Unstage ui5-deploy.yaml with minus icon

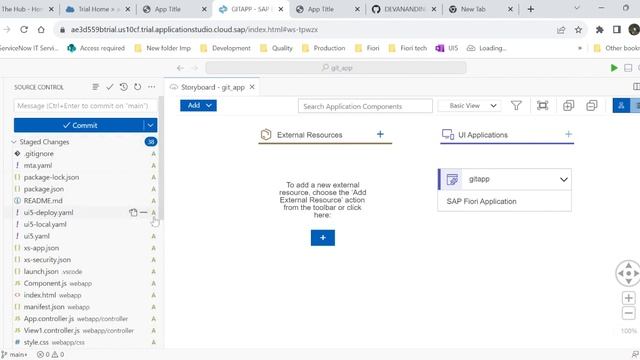click(143, 212)
